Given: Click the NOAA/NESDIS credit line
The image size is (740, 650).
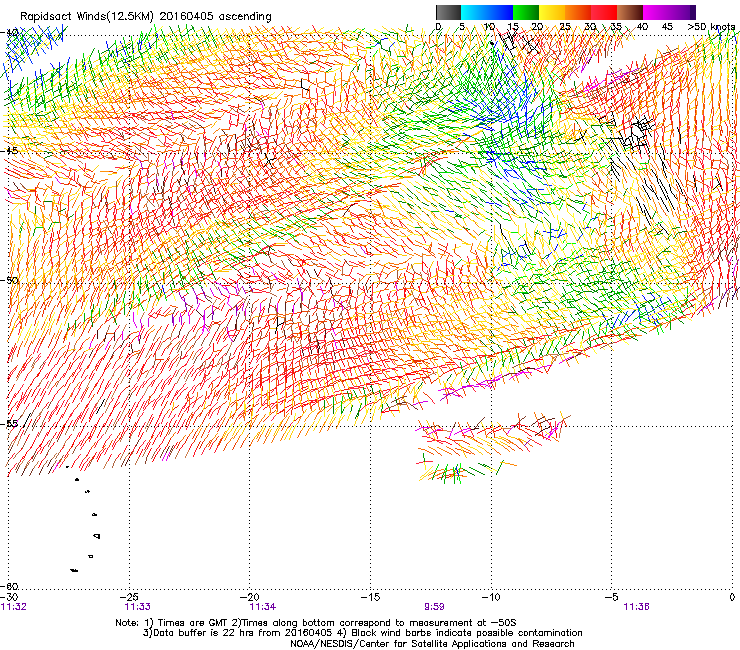Looking at the screenshot, I should 432,643.
